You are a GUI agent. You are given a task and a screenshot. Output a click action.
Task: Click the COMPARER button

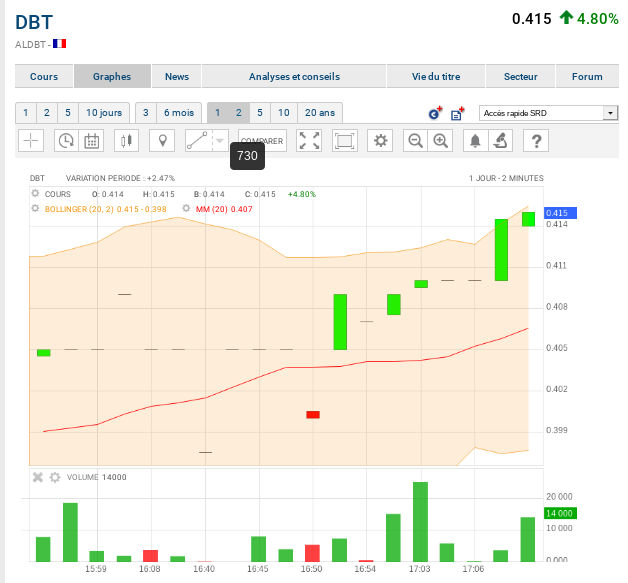tap(263, 141)
